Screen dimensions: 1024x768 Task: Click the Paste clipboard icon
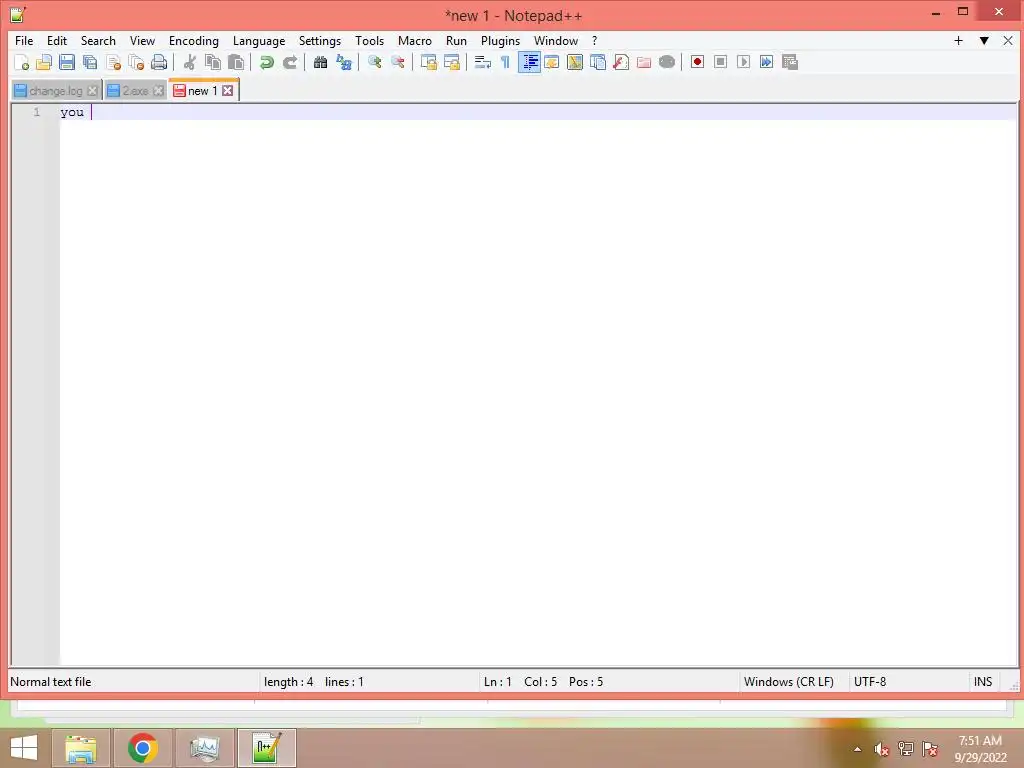pyautogui.click(x=236, y=62)
